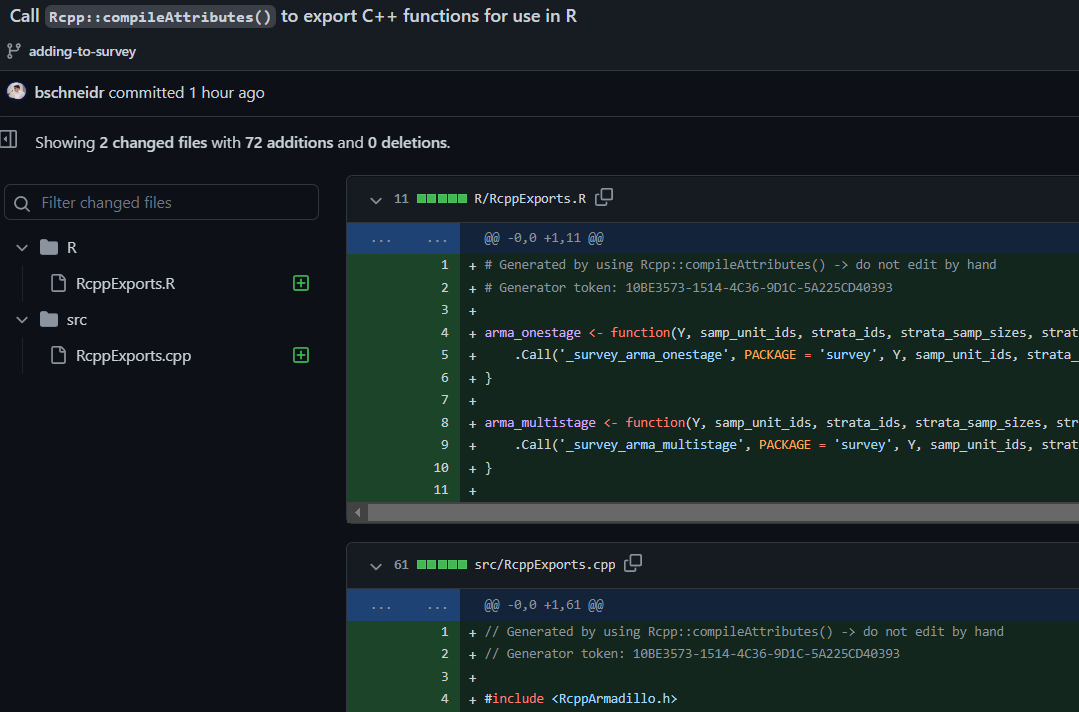Click the added-file badge next to RcppExports.cpp
1079x712 pixels.
pos(301,355)
